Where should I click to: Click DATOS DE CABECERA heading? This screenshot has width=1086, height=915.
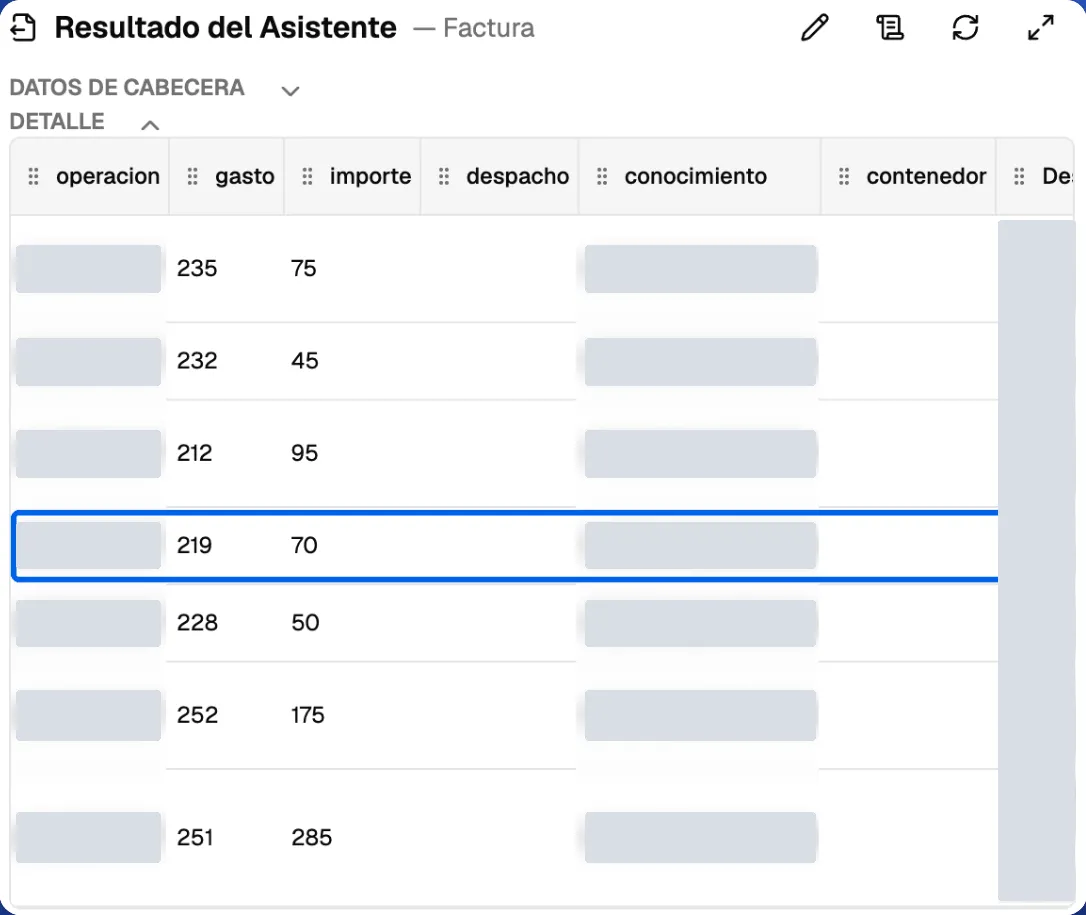127,88
